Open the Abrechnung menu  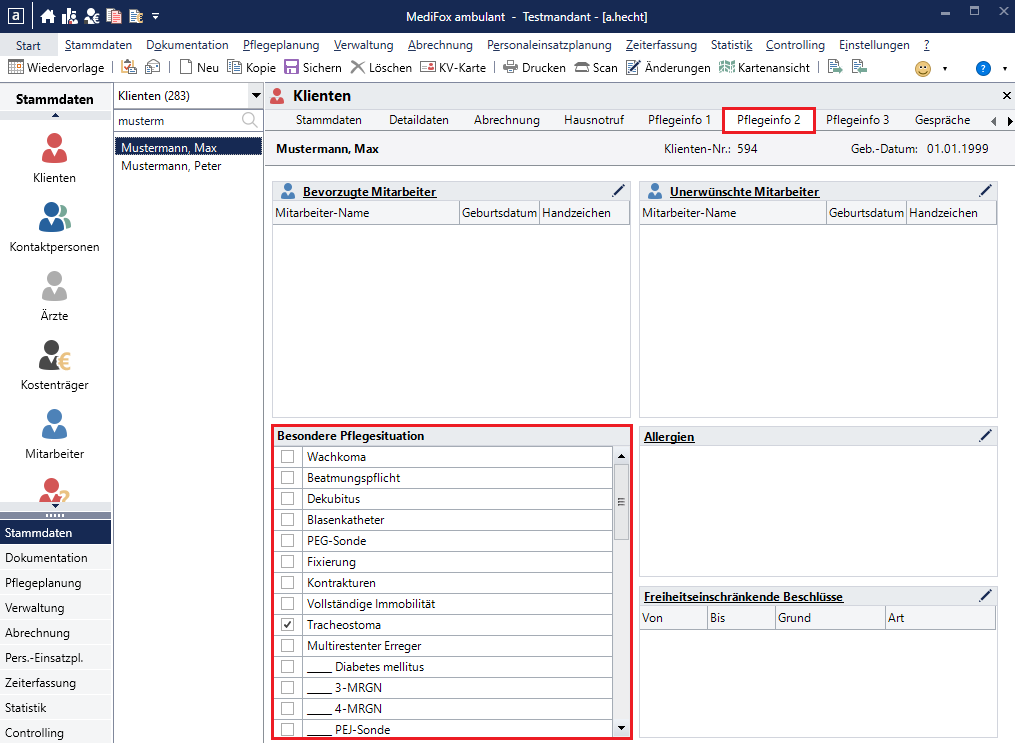pos(440,45)
